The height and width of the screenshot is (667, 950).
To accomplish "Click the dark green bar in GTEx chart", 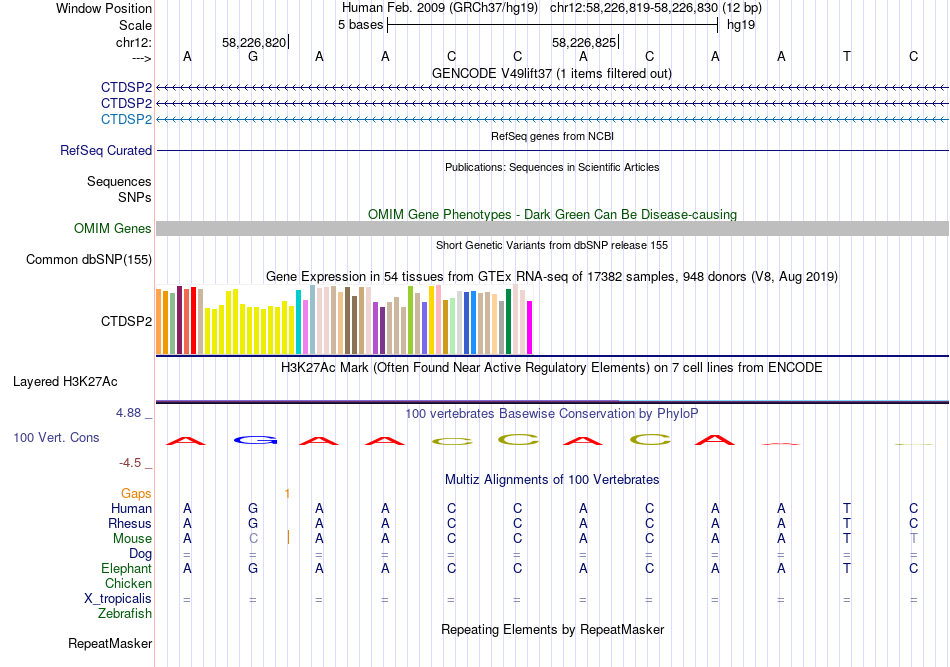I will click(508, 322).
